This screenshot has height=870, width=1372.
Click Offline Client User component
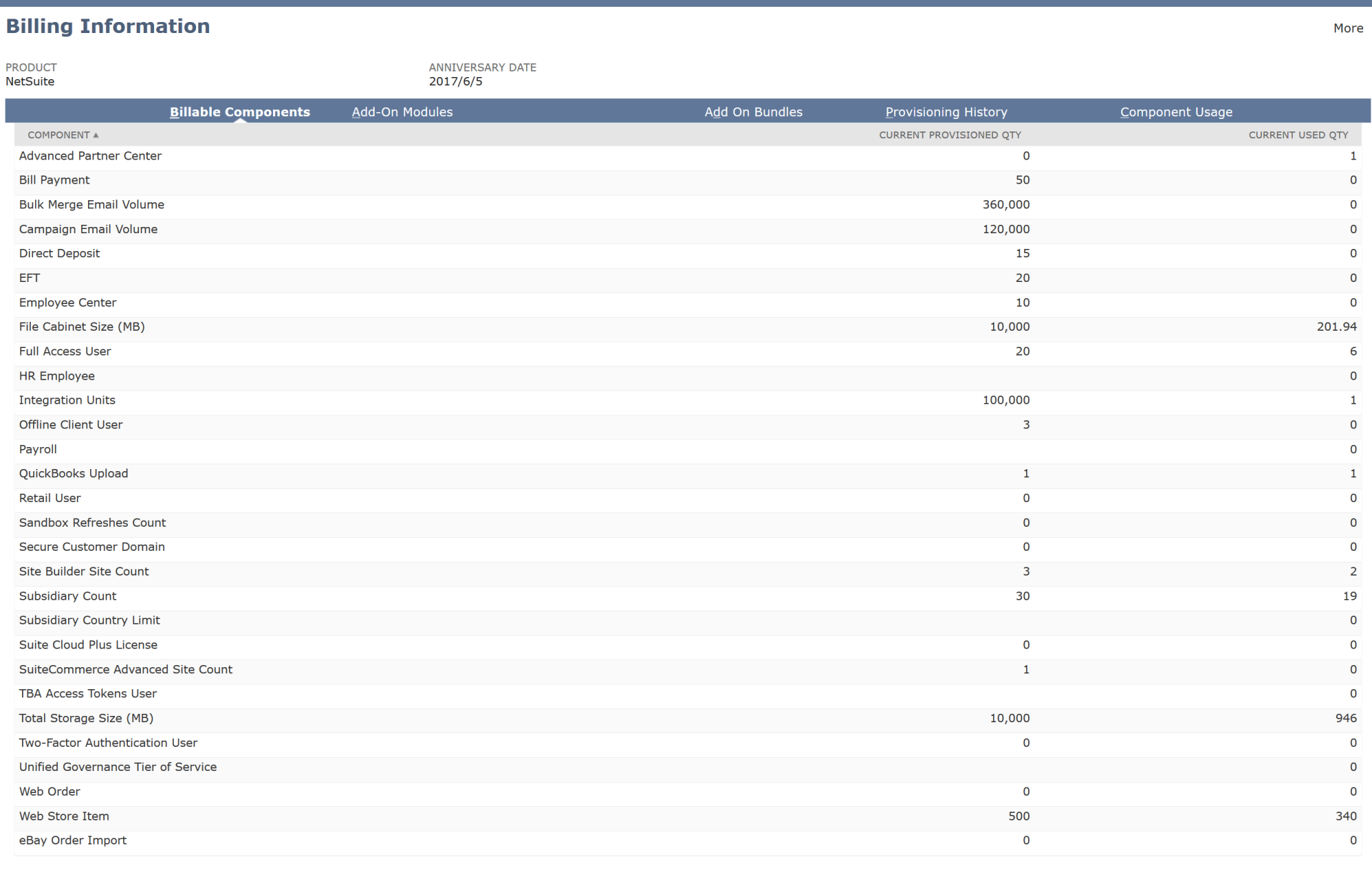click(x=71, y=425)
